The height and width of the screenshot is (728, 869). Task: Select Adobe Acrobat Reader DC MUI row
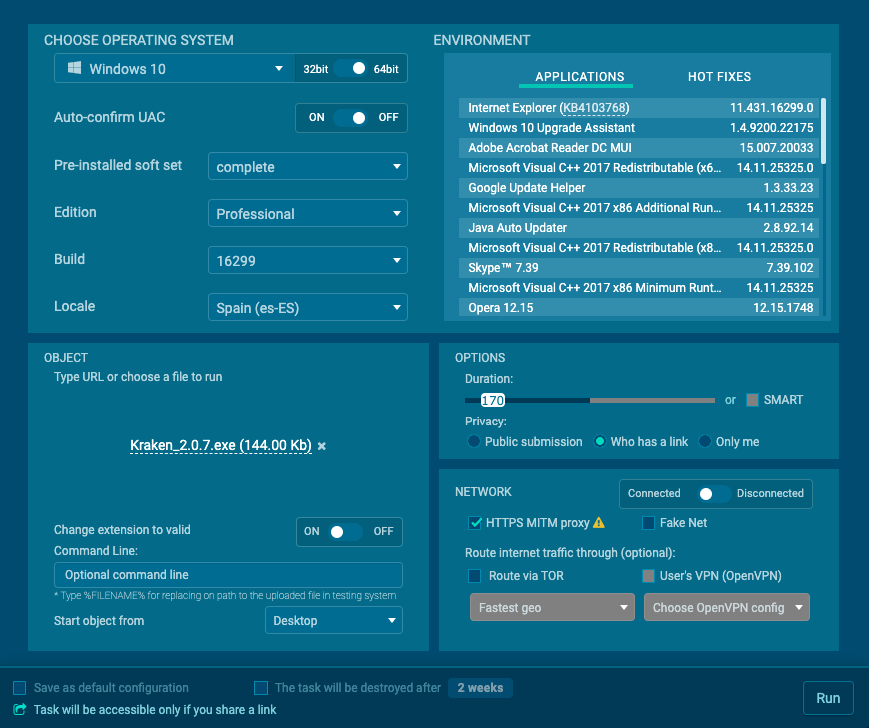click(638, 148)
